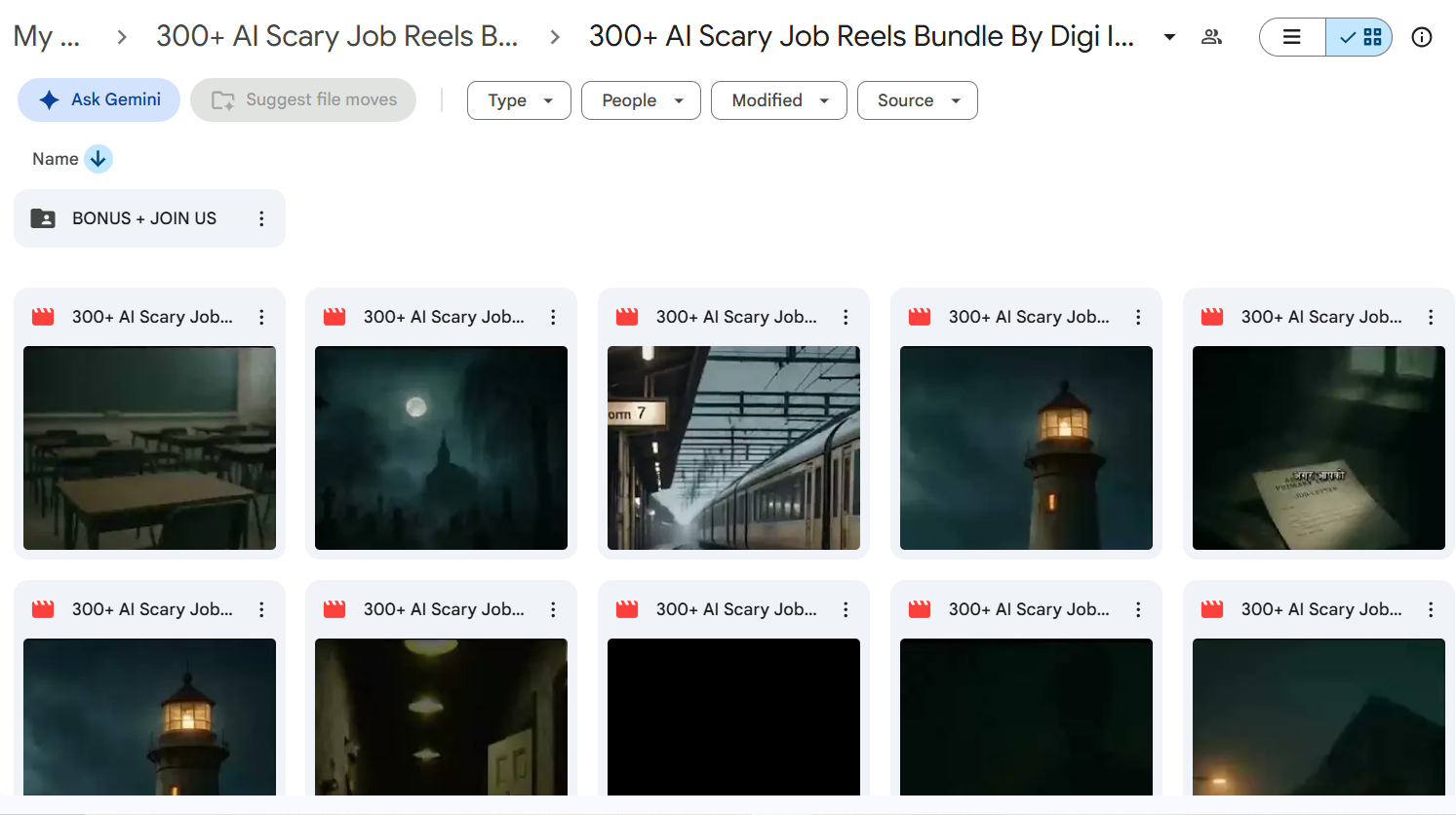The height and width of the screenshot is (815, 1456).
Task: Click the Name sort label
Action: point(55,159)
